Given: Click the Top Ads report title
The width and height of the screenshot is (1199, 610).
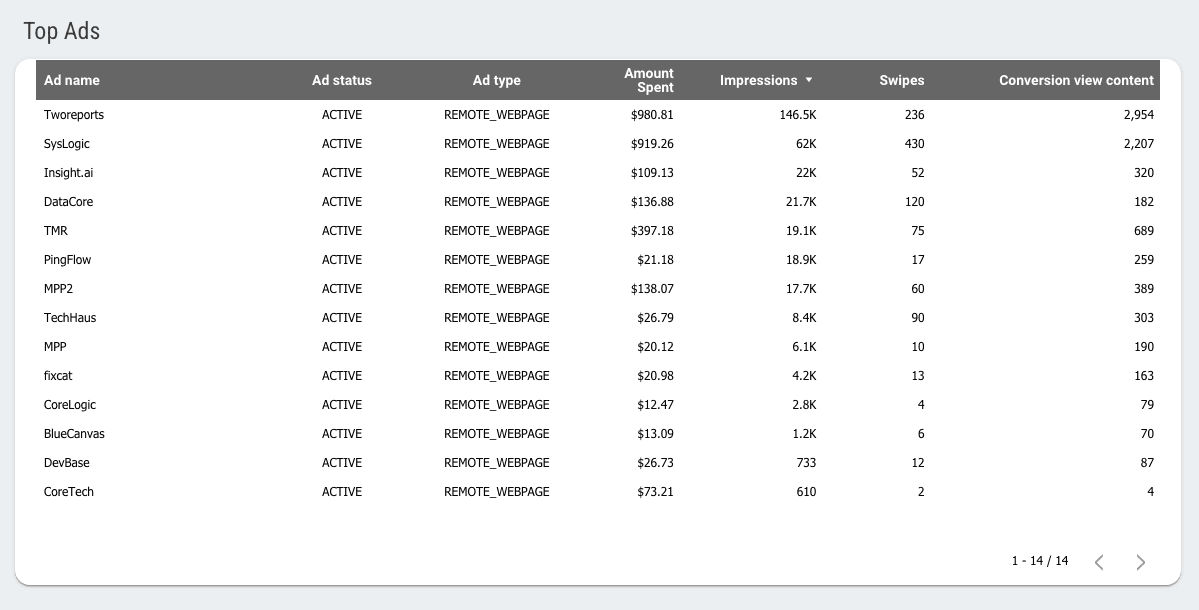Looking at the screenshot, I should (x=61, y=31).
